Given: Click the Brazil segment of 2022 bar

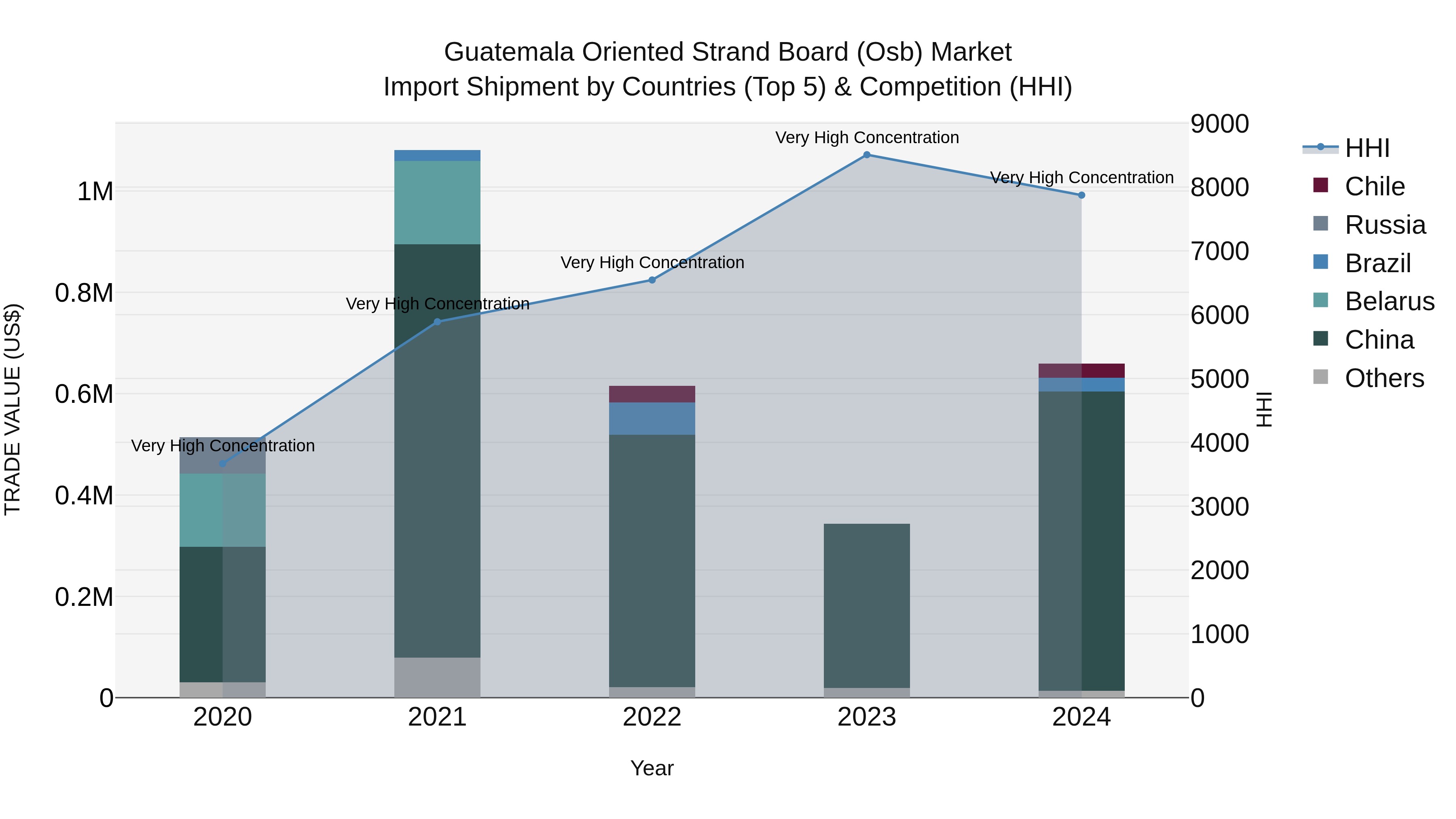Looking at the screenshot, I should pos(652,418).
